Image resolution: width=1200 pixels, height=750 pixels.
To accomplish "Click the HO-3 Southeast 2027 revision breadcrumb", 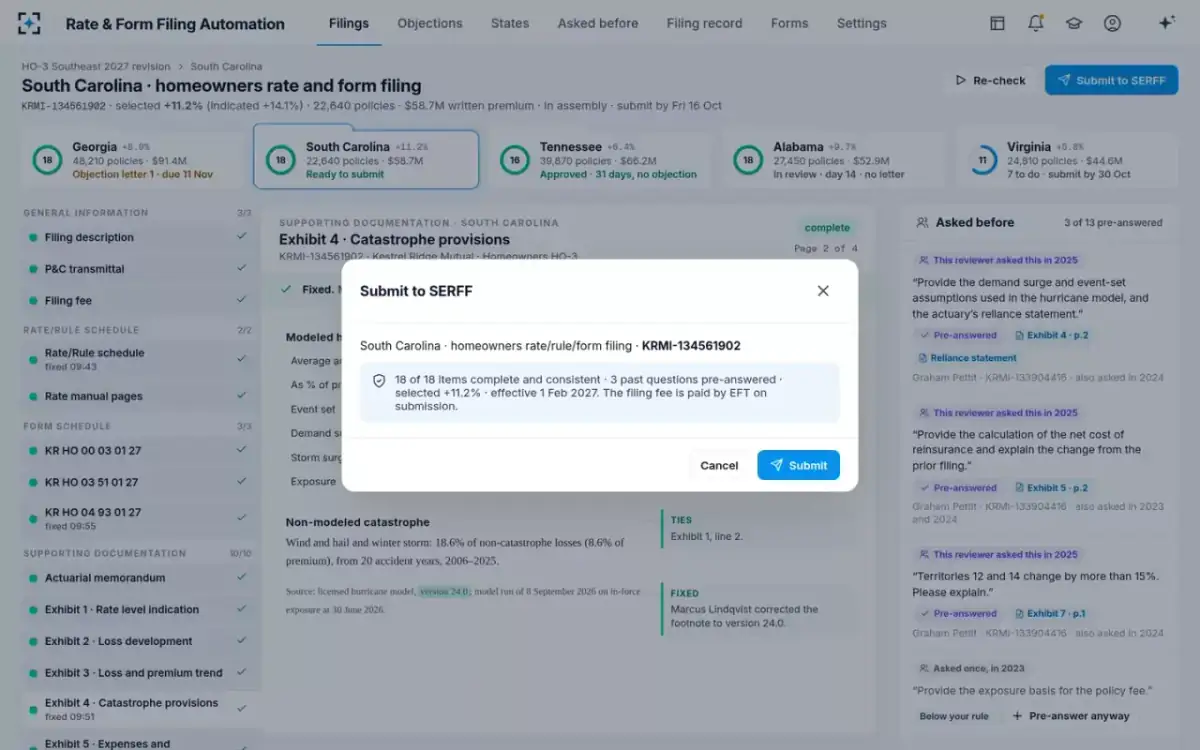I will point(96,67).
